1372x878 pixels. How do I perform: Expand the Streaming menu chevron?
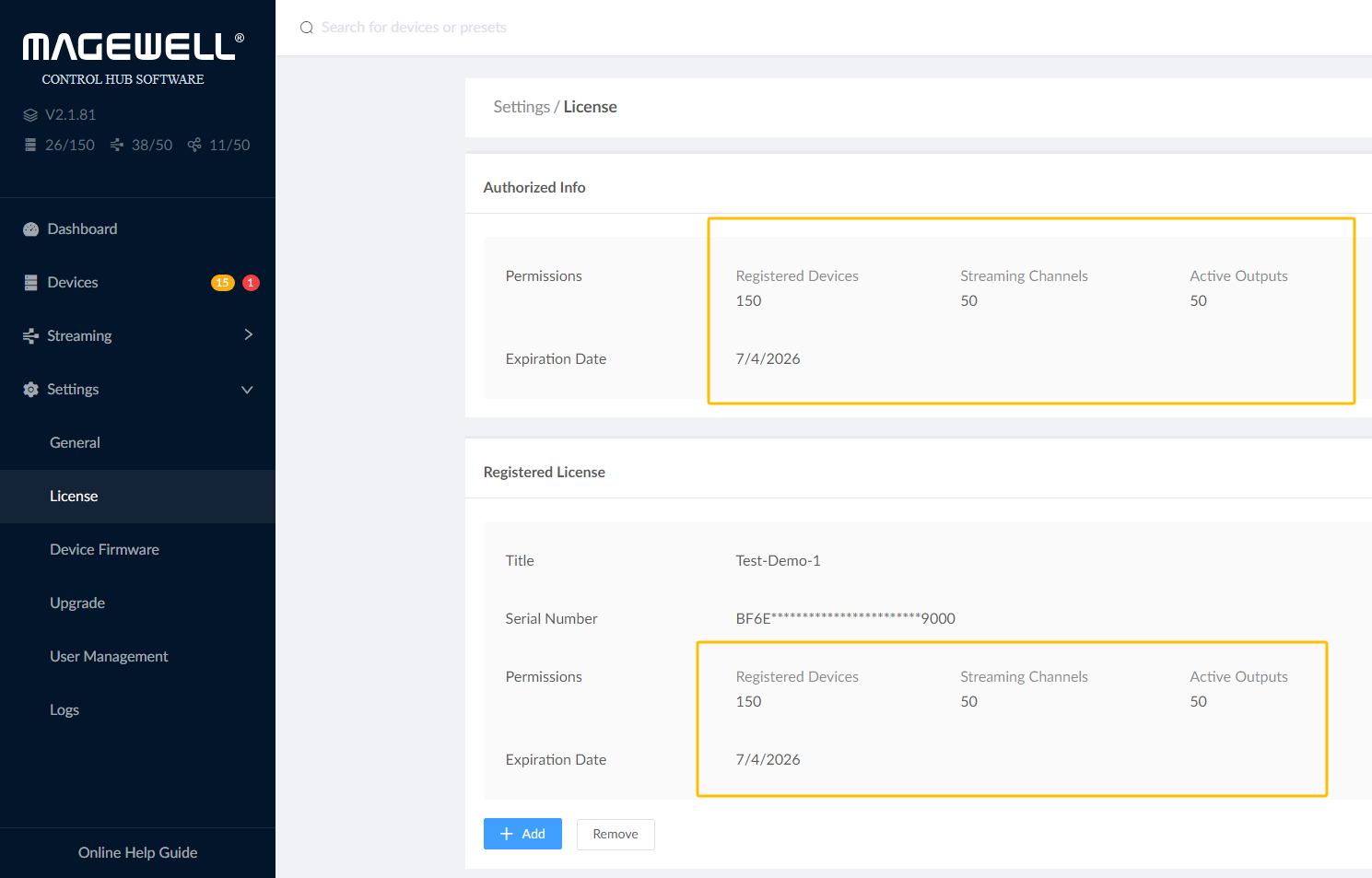(248, 335)
